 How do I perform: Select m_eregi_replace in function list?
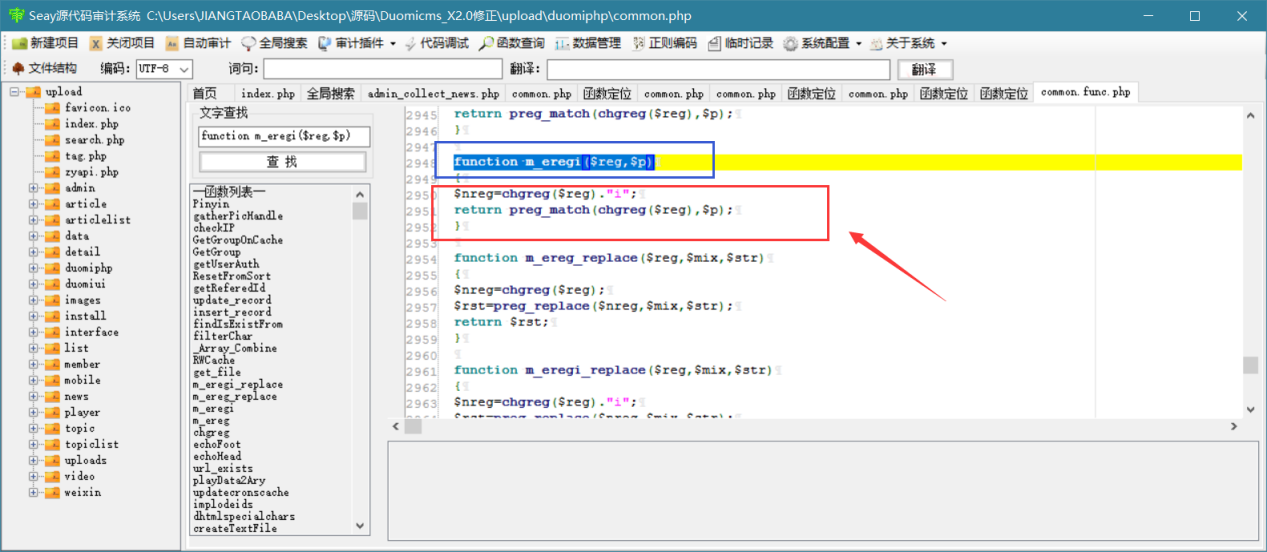coord(238,384)
